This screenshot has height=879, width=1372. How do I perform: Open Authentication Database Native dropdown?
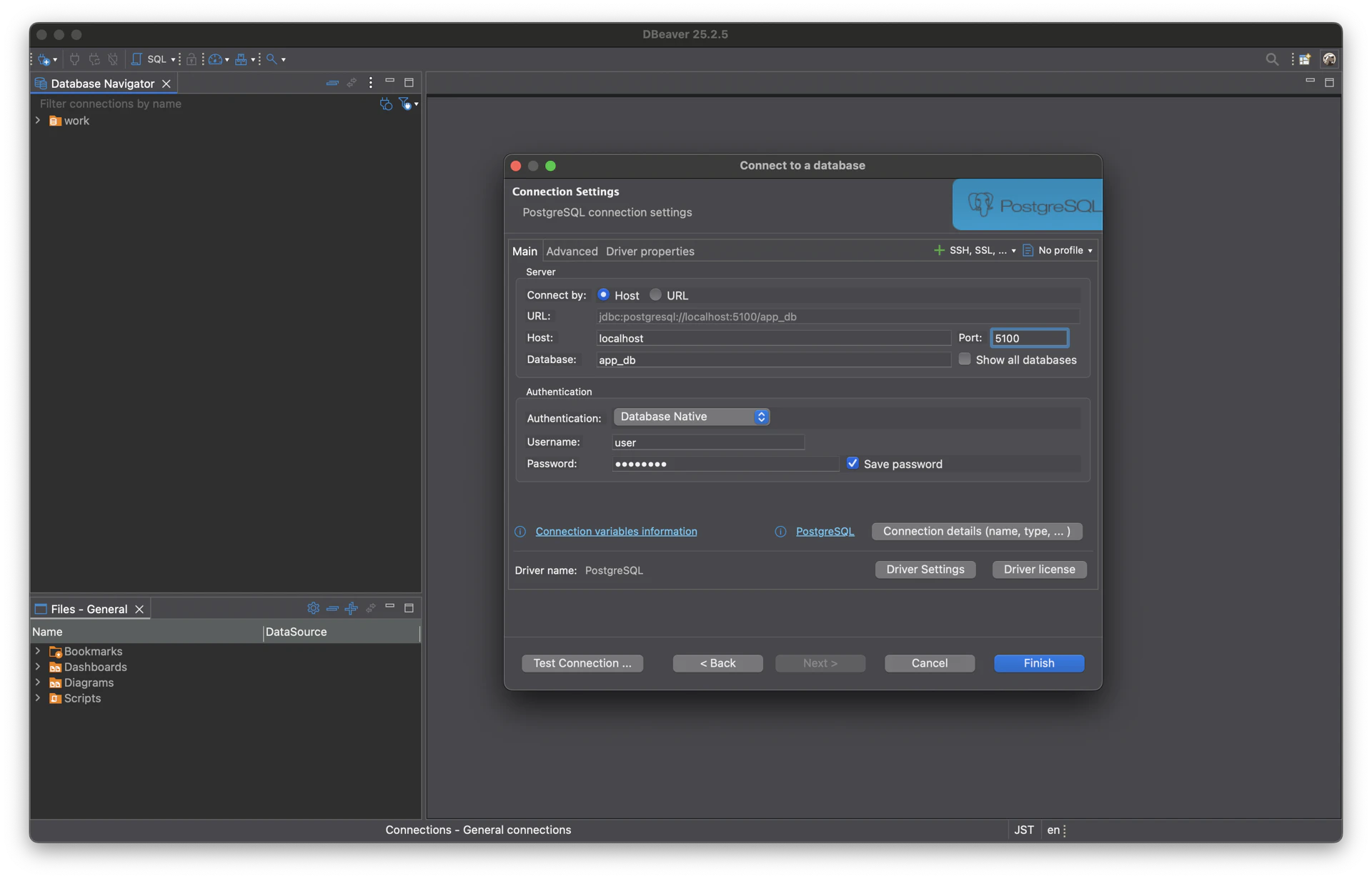[x=692, y=417]
